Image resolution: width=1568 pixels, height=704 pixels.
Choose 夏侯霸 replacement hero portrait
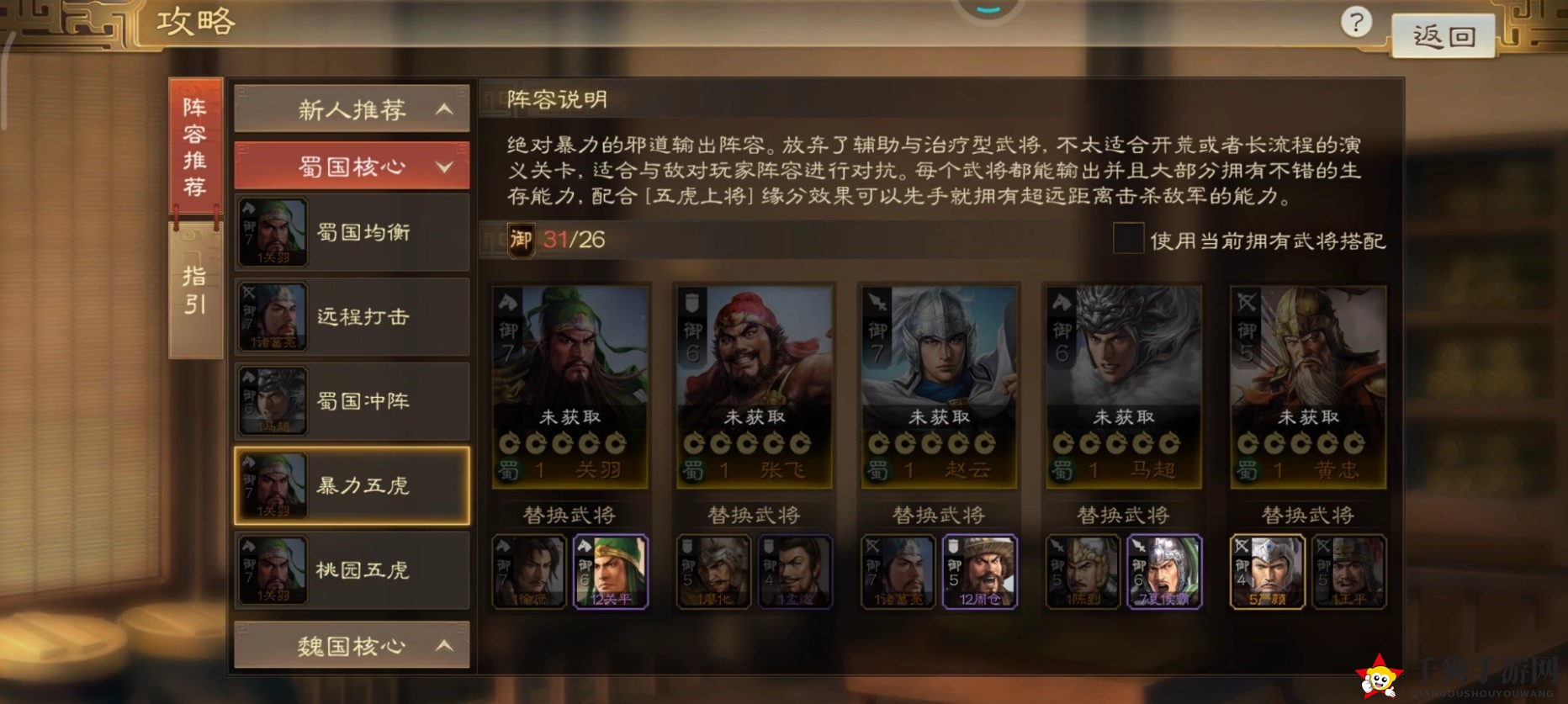pos(1164,572)
